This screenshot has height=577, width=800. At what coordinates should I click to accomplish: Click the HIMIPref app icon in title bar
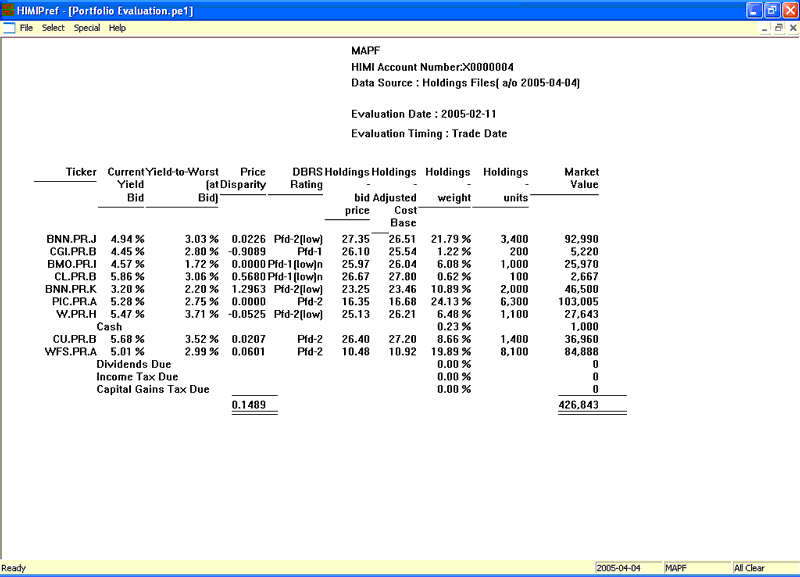click(x=8, y=10)
